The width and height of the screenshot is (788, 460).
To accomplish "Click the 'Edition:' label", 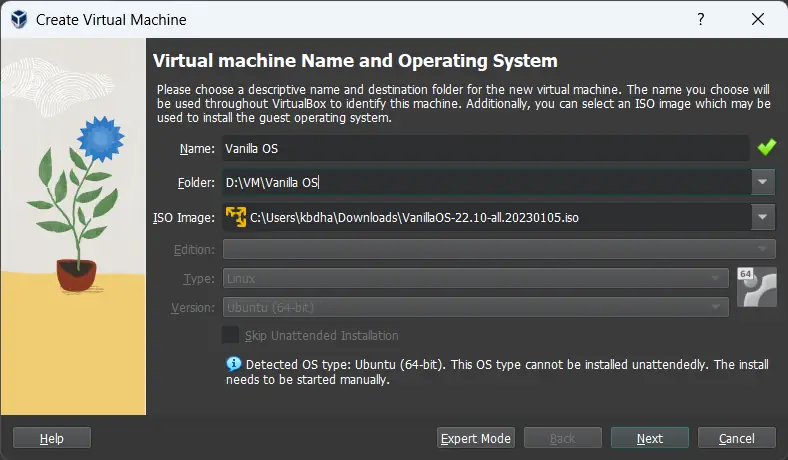I will tap(194, 249).
